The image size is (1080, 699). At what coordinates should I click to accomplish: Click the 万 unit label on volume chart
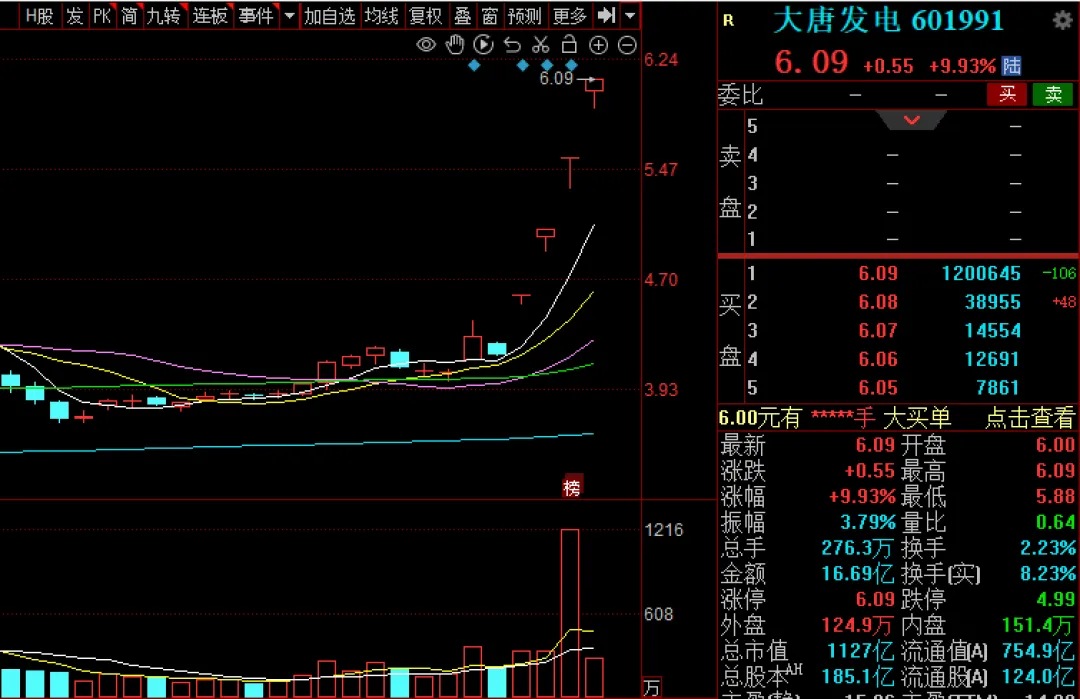click(x=652, y=687)
